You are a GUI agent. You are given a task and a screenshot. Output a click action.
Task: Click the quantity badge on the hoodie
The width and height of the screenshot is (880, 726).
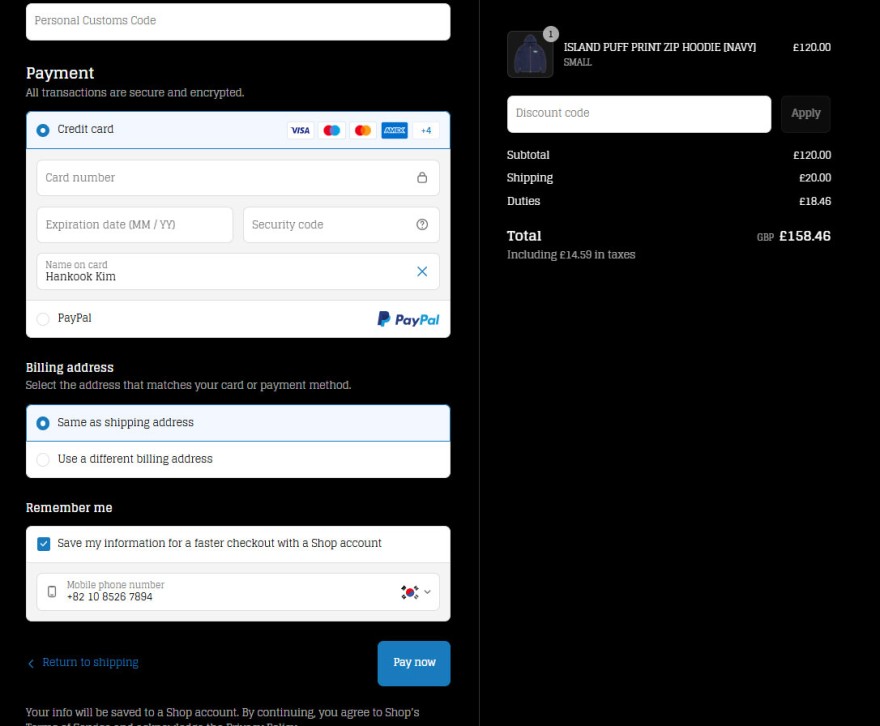[x=551, y=34]
